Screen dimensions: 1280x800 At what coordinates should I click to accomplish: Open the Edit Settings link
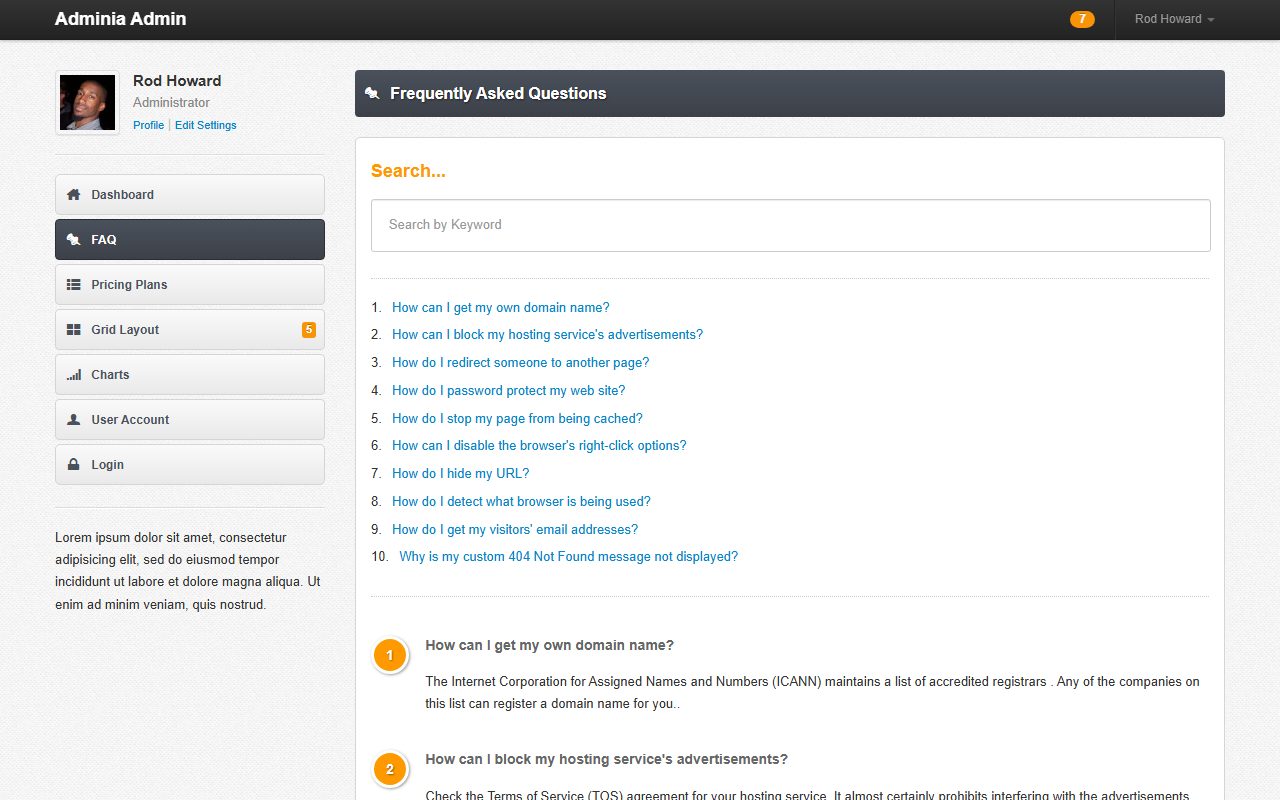(206, 125)
